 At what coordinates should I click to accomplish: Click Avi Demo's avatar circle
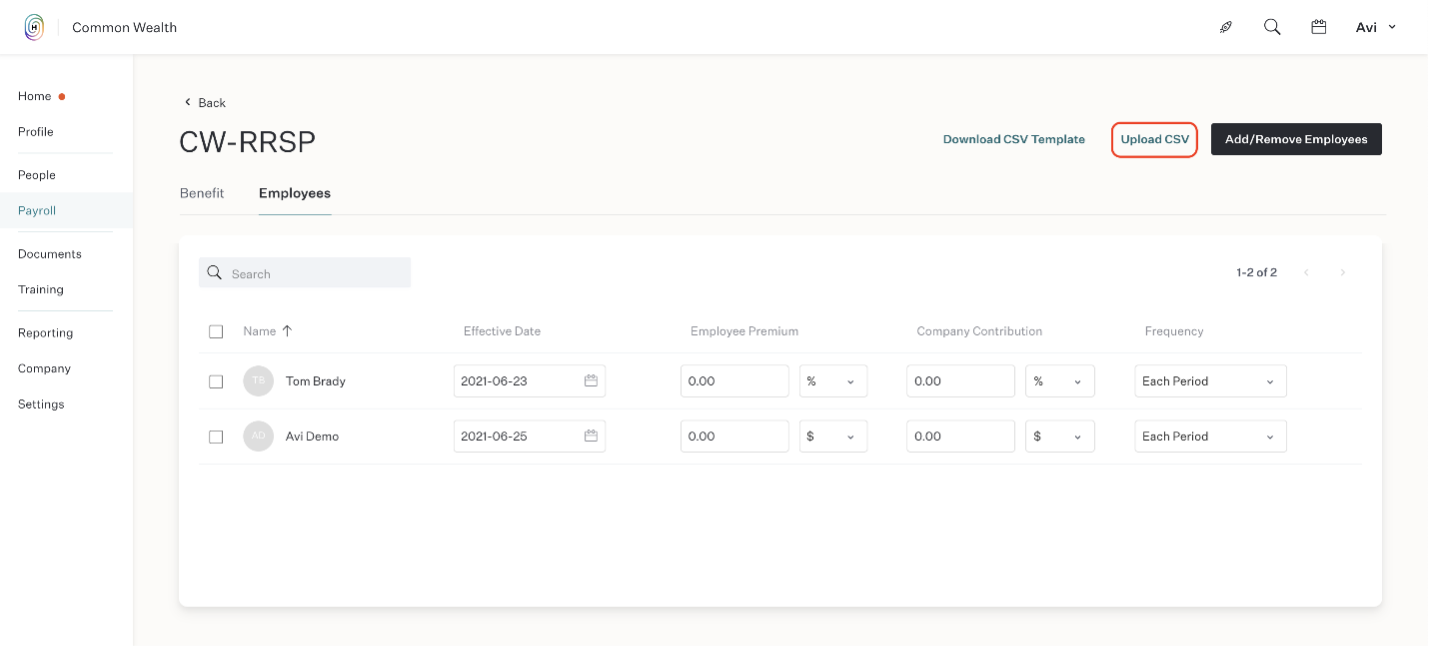click(x=258, y=436)
